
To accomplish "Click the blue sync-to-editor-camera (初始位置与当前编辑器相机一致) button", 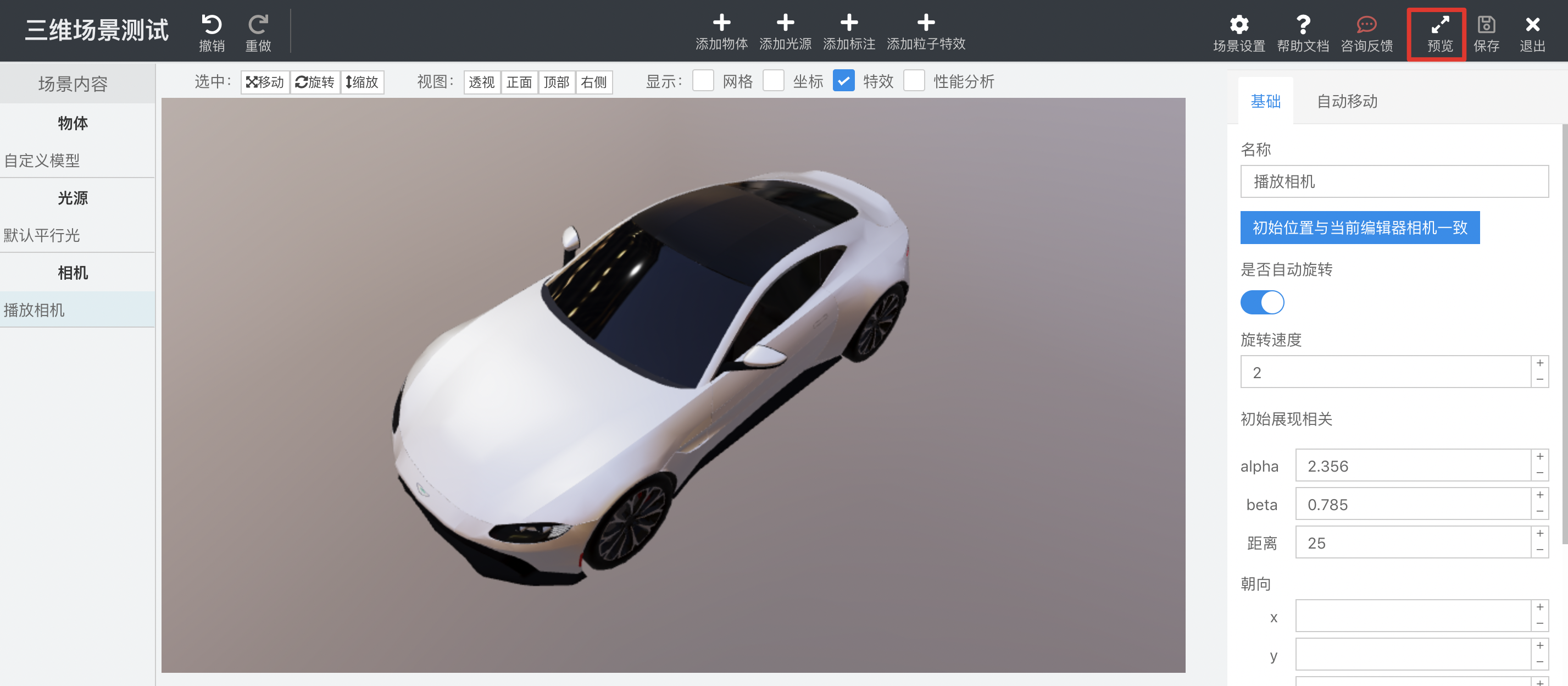I will 1359,228.
